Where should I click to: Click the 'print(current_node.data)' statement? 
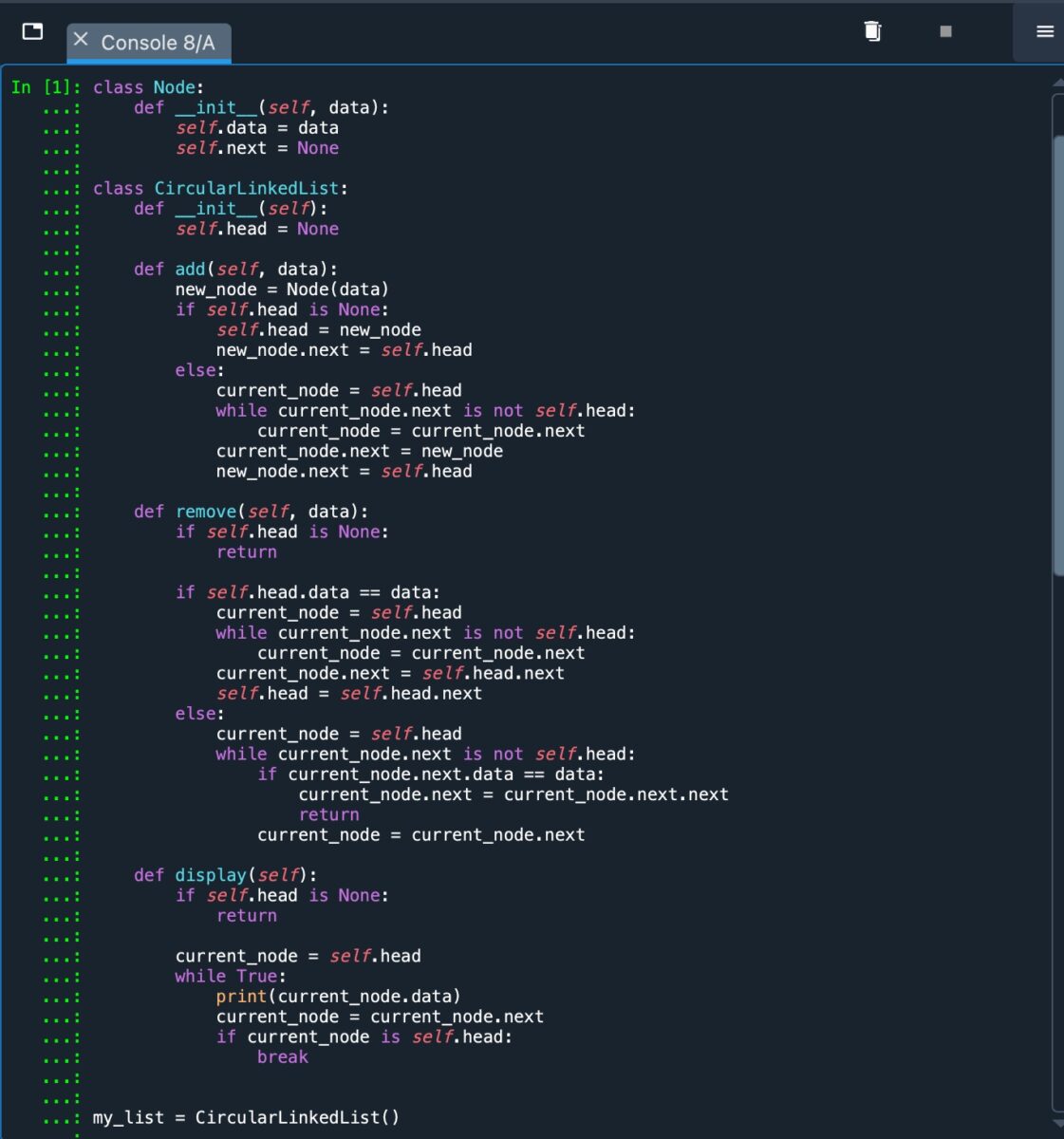[338, 997]
